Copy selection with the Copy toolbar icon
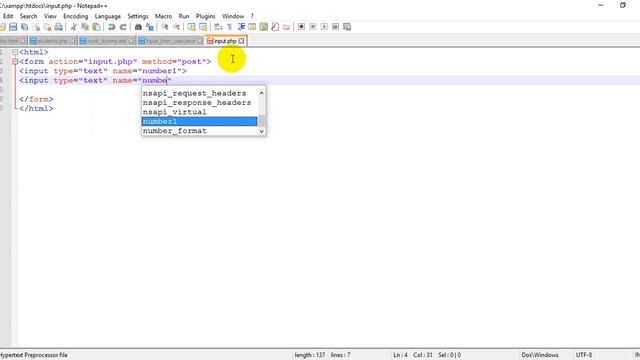Screen dimensions: 640x360 click(85, 27)
